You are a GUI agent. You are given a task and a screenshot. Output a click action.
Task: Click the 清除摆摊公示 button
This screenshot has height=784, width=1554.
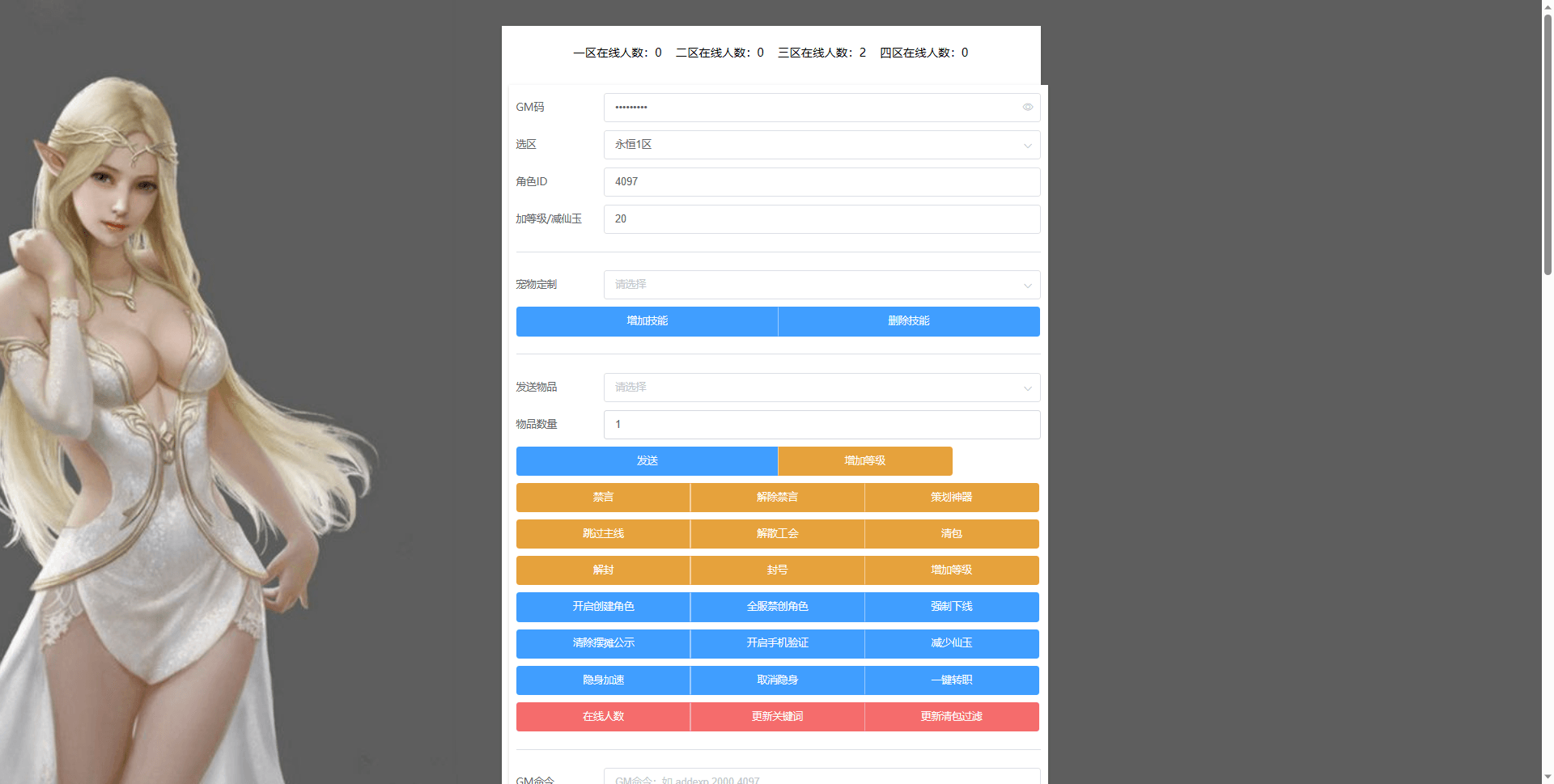pos(603,643)
